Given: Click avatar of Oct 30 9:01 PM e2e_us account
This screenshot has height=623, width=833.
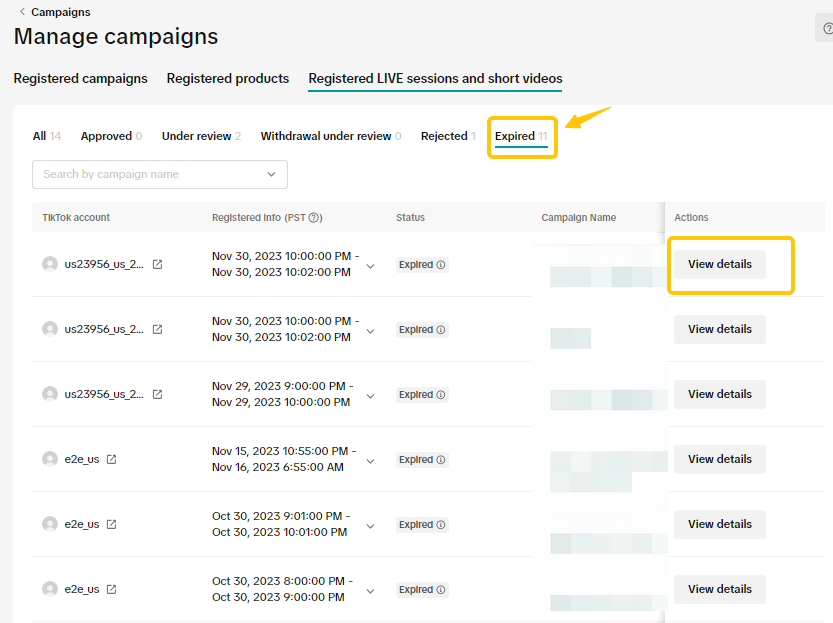Looking at the screenshot, I should tap(50, 524).
